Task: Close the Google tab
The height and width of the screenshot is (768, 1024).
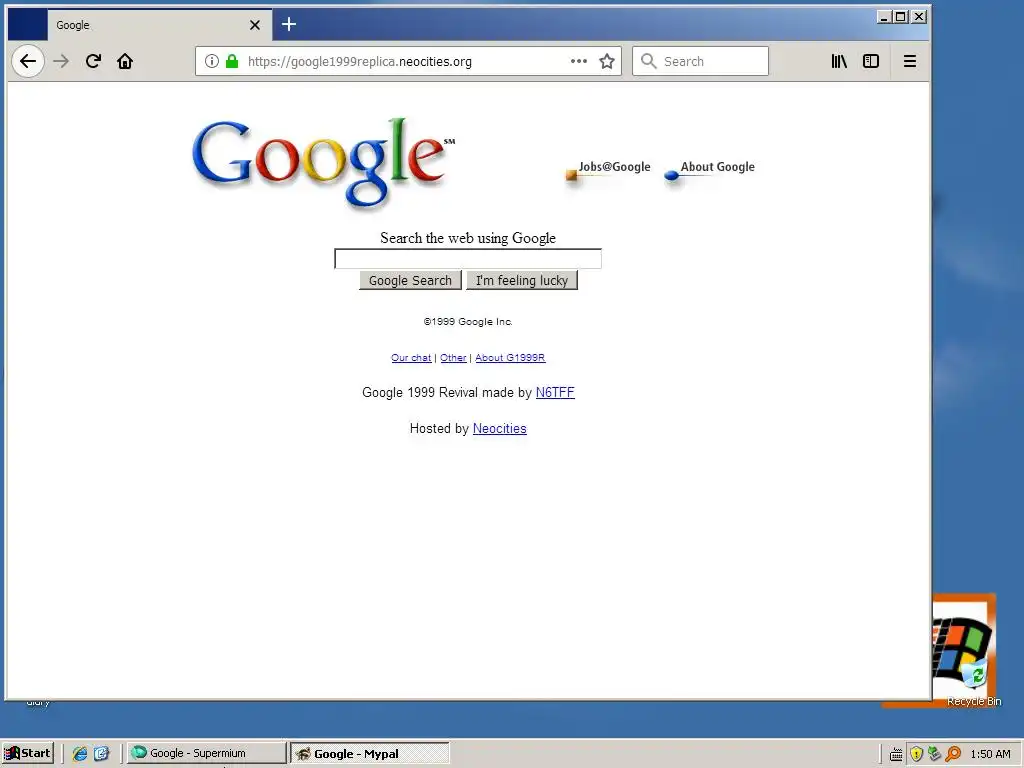Action: click(255, 25)
